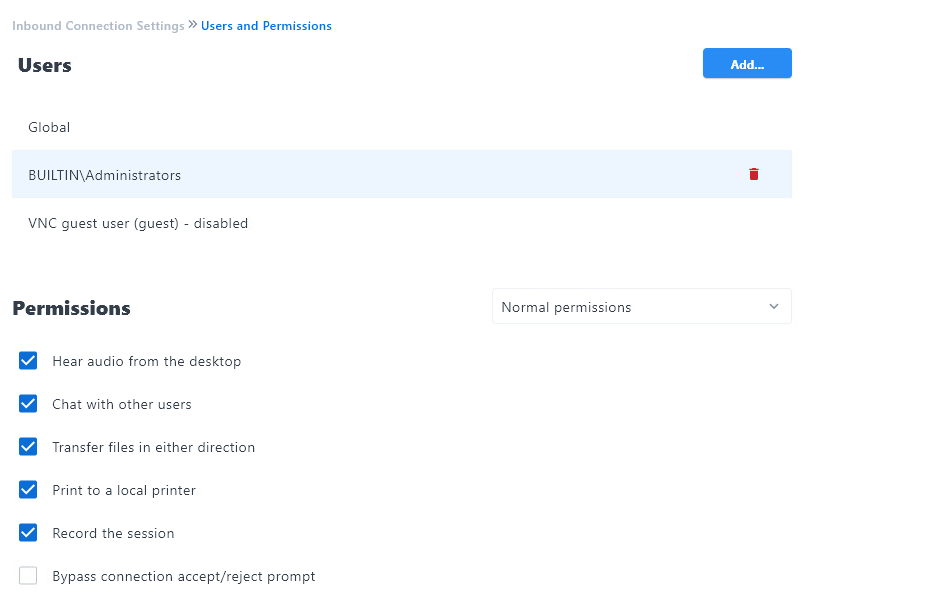Screen dimensions: 926x594
Task: Uncheck Print to a local printer
Action: 28,489
